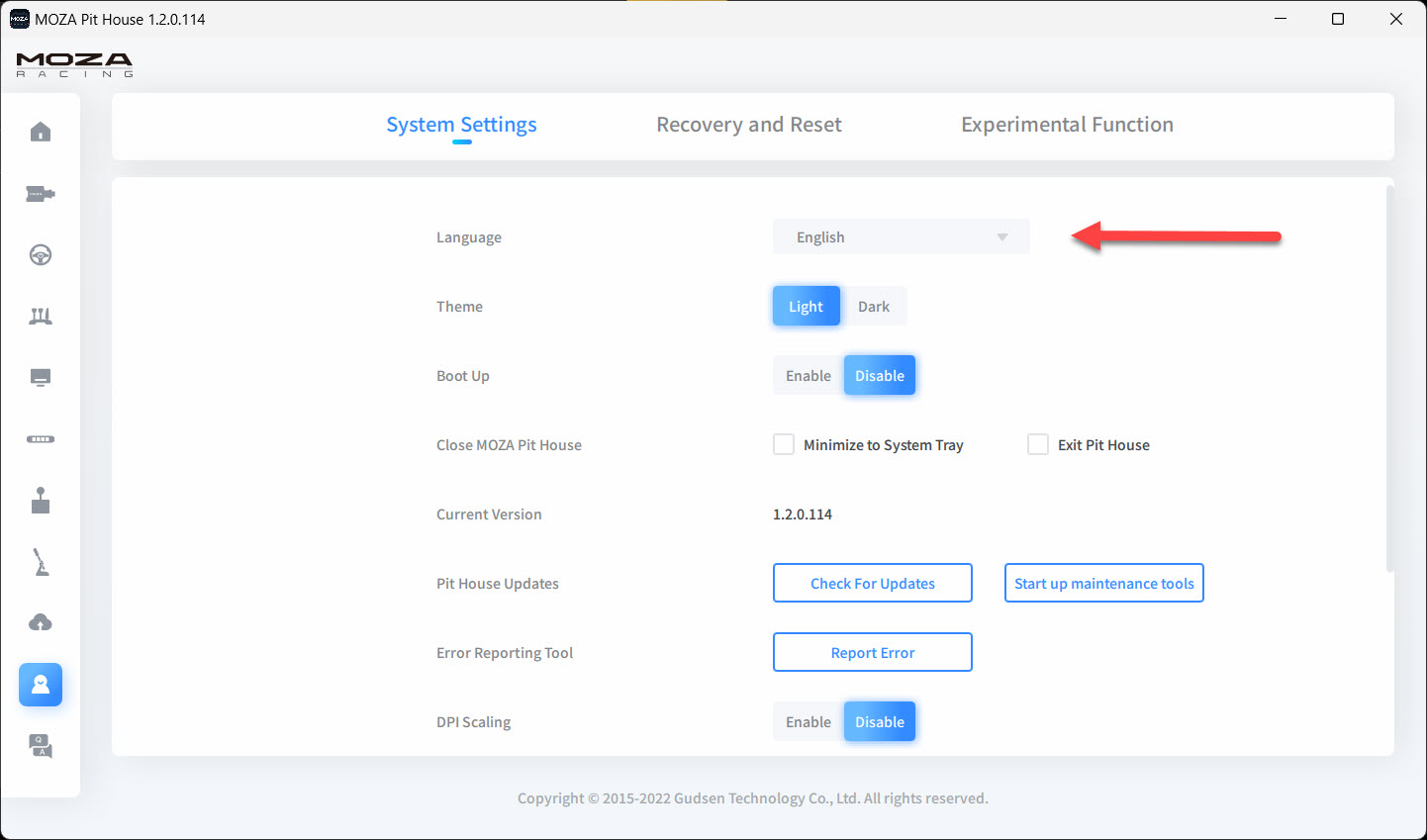Go to the Home page icon
1427x840 pixels.
coord(41,133)
